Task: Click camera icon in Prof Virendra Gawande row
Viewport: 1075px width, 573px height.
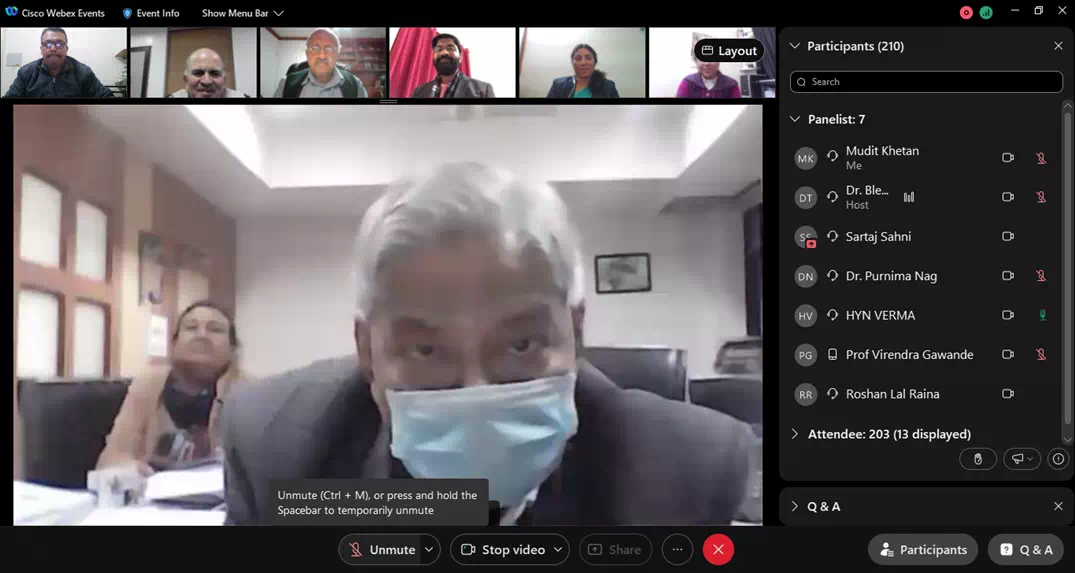Action: (x=1008, y=354)
